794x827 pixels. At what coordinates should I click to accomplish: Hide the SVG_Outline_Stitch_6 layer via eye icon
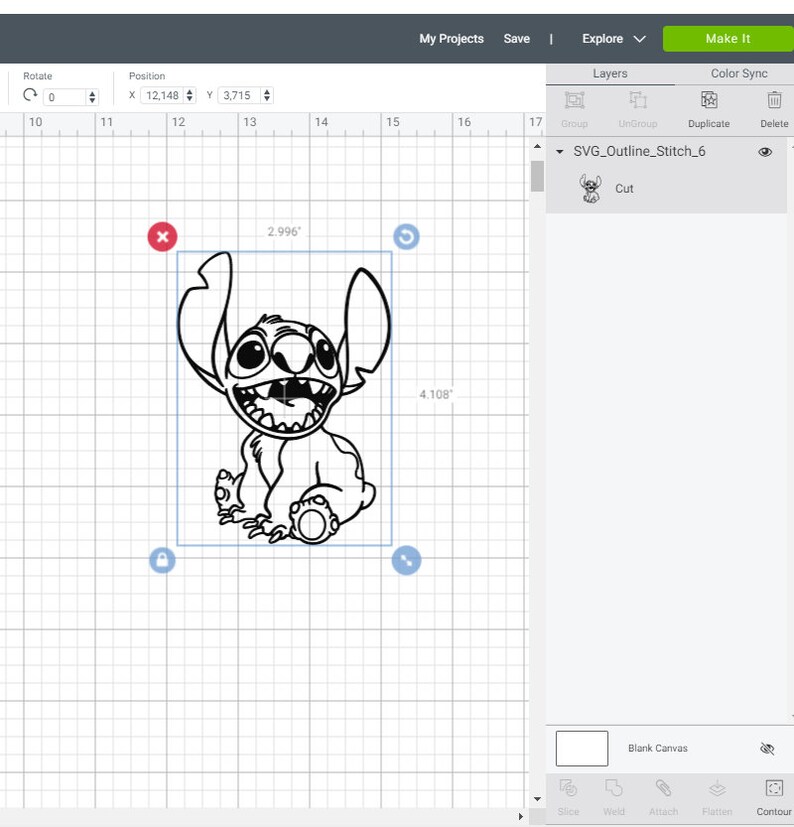click(765, 152)
